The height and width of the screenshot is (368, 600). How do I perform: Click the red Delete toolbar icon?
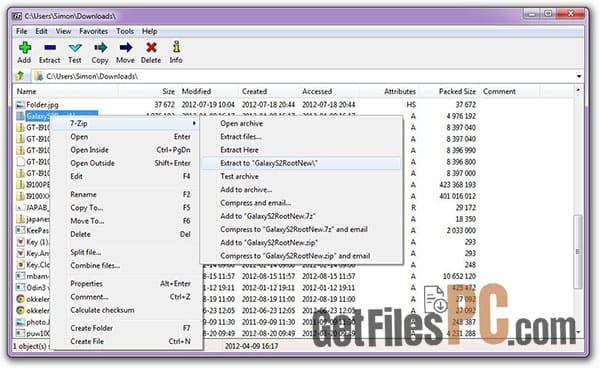(x=151, y=48)
